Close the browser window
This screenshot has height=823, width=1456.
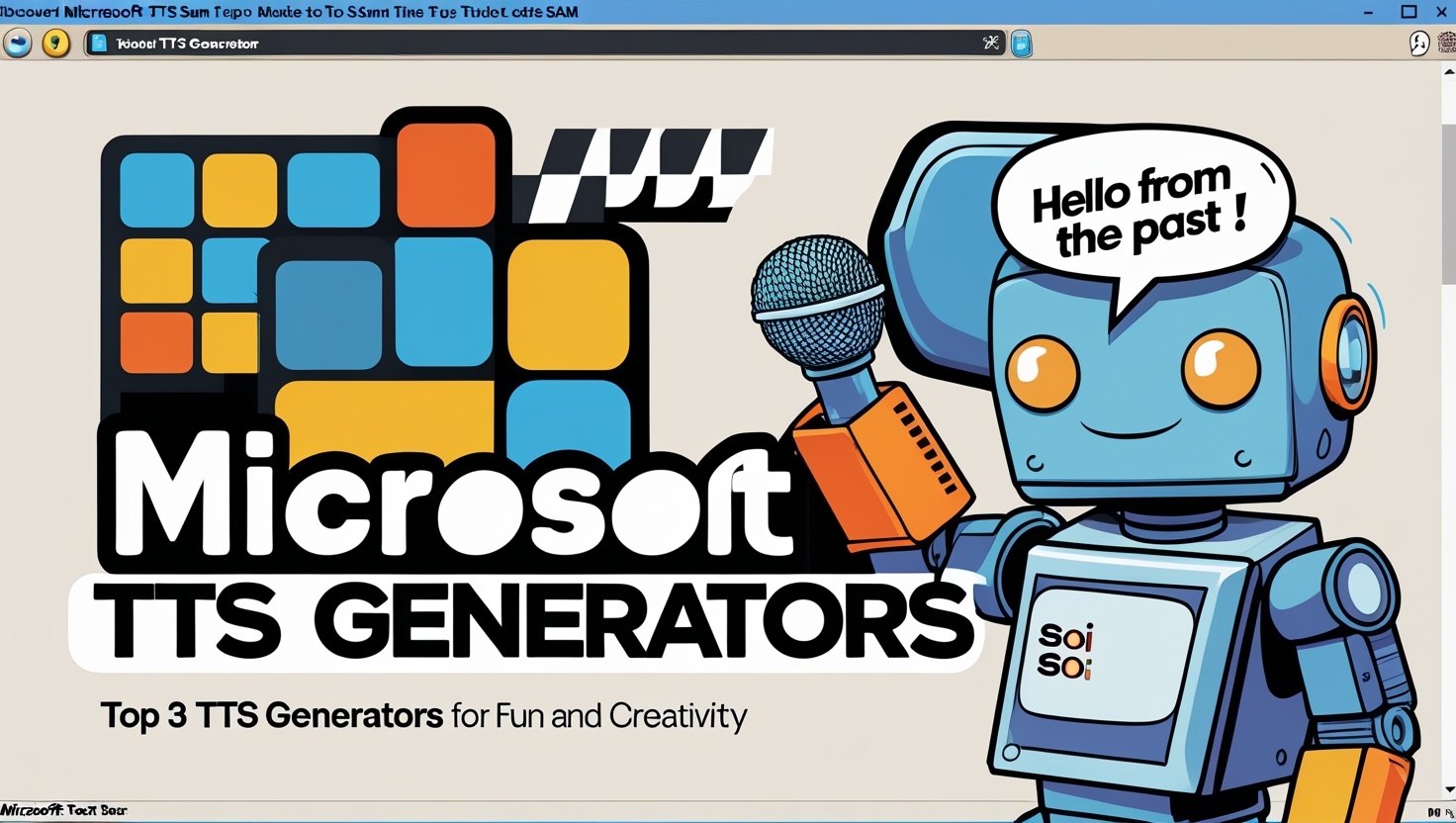[1441, 12]
